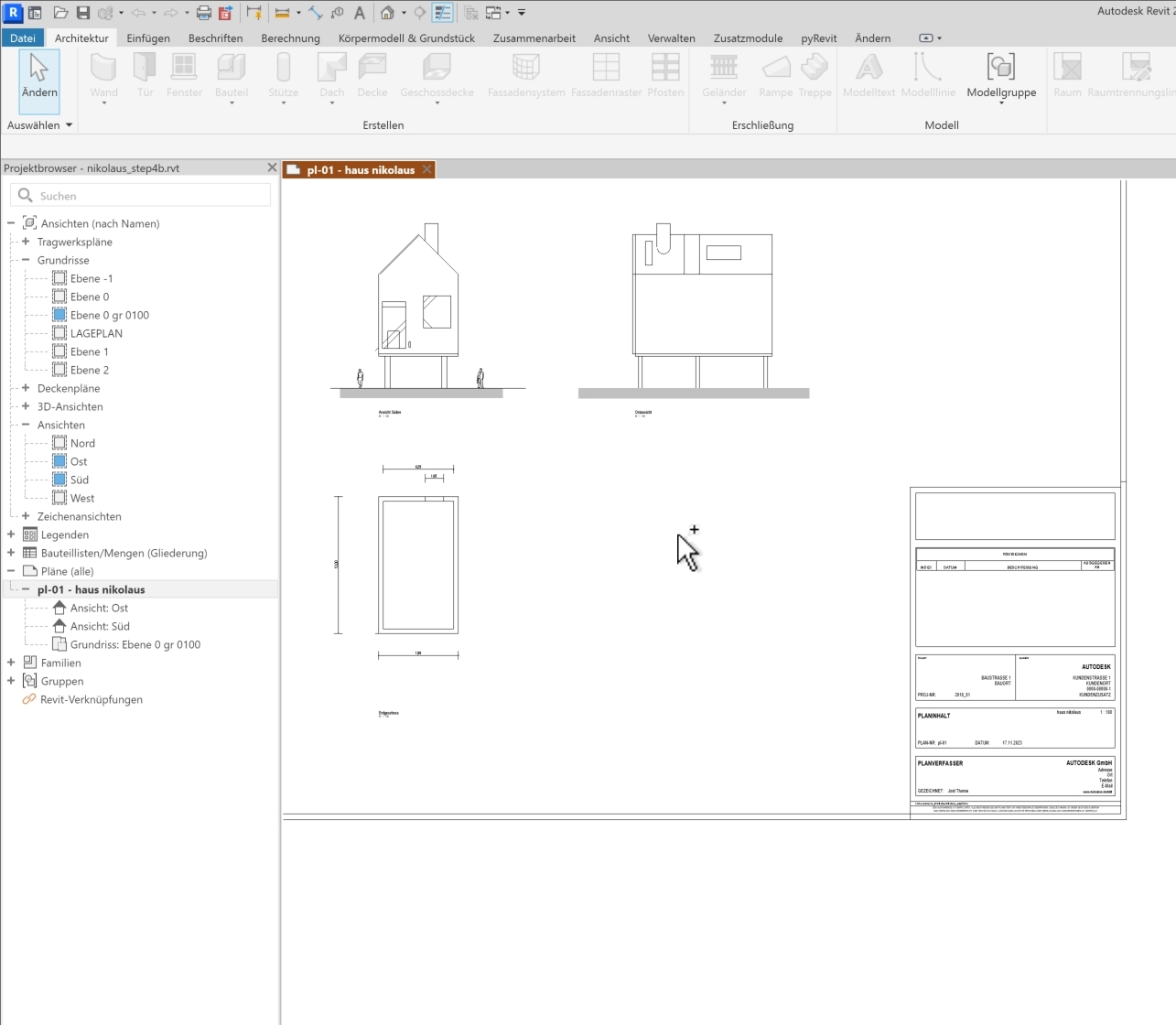Image resolution: width=1176 pixels, height=1025 pixels.
Task: Expand the Tragwerkspläne tree node
Action: [x=26, y=242]
